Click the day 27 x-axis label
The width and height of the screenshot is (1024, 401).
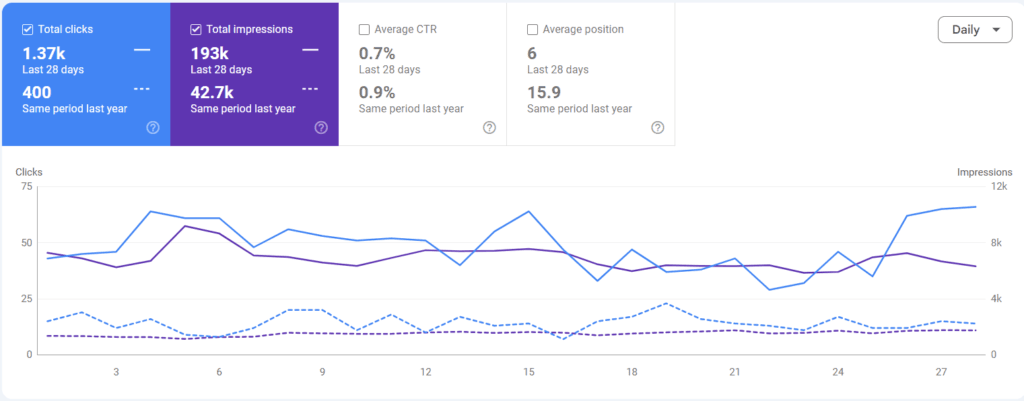[941, 372]
